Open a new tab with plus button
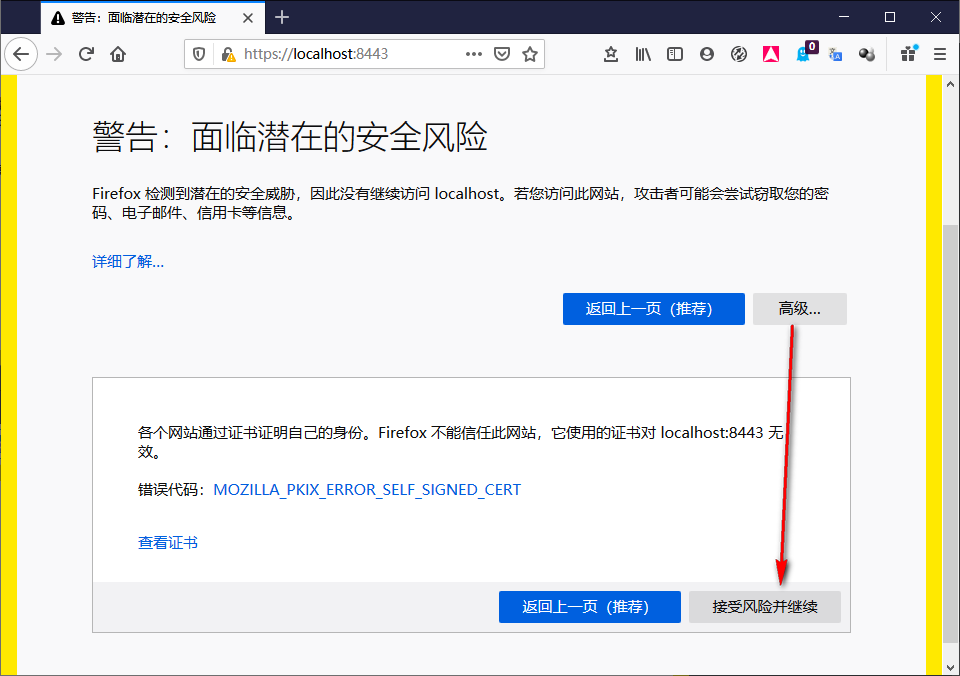Screen dimensions: 960x676 pyautogui.click(x=282, y=18)
